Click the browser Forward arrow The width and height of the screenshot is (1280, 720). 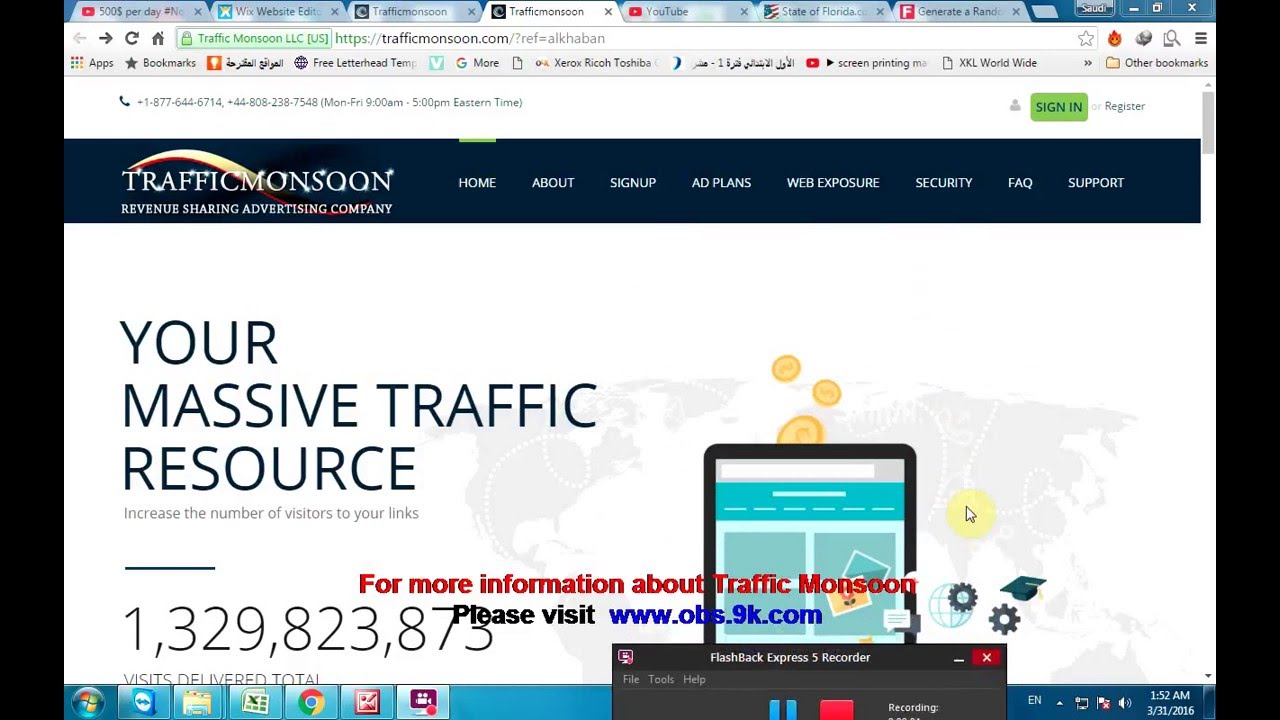click(x=105, y=38)
